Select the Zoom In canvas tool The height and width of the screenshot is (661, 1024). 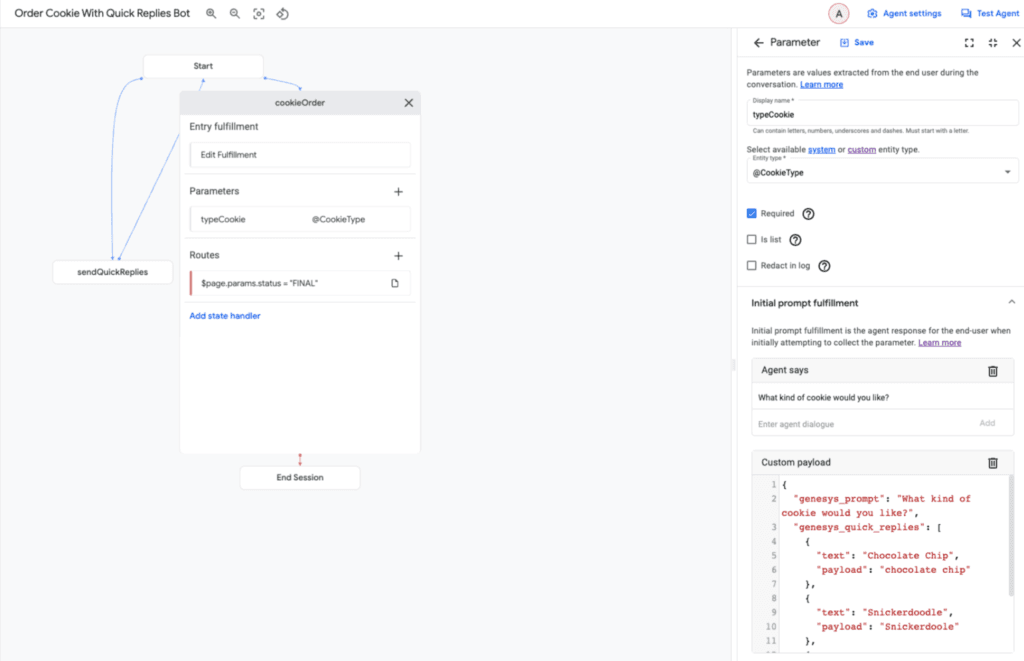point(210,13)
